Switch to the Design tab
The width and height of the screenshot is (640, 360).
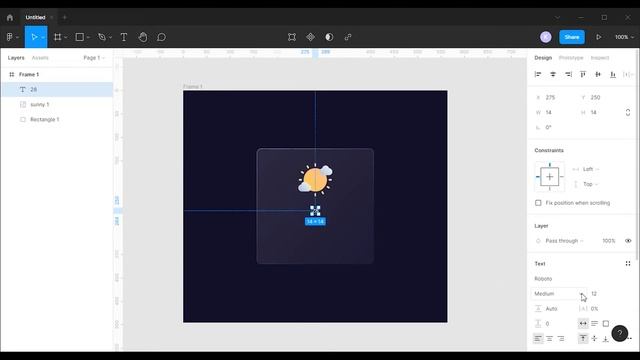[x=543, y=58]
